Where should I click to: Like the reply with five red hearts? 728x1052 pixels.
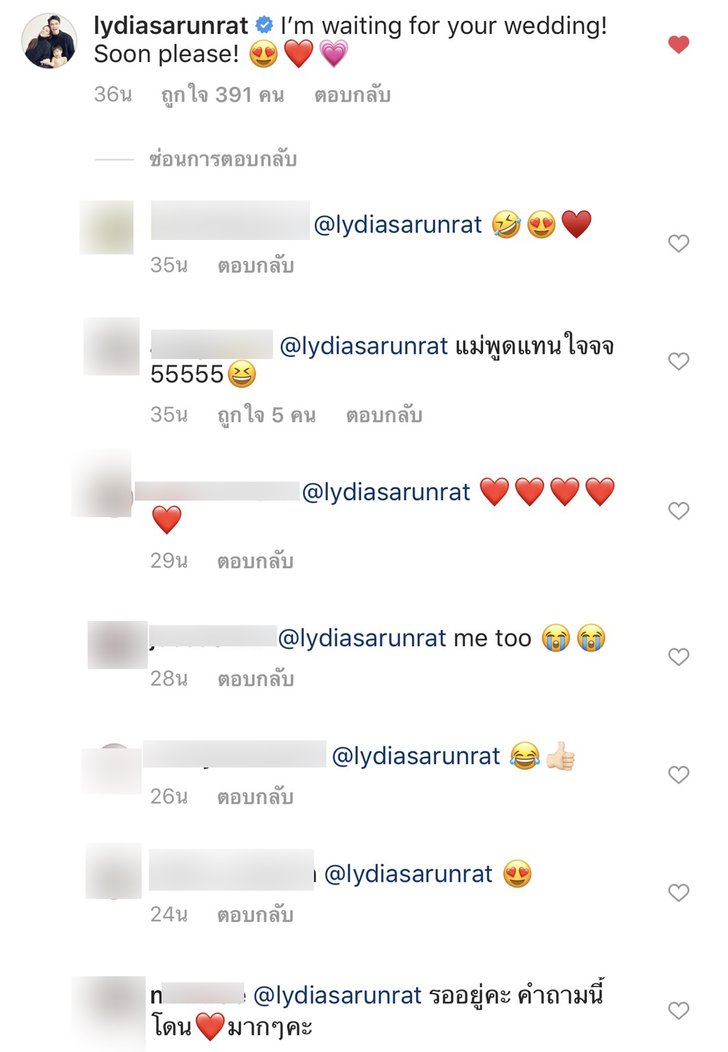(678, 511)
